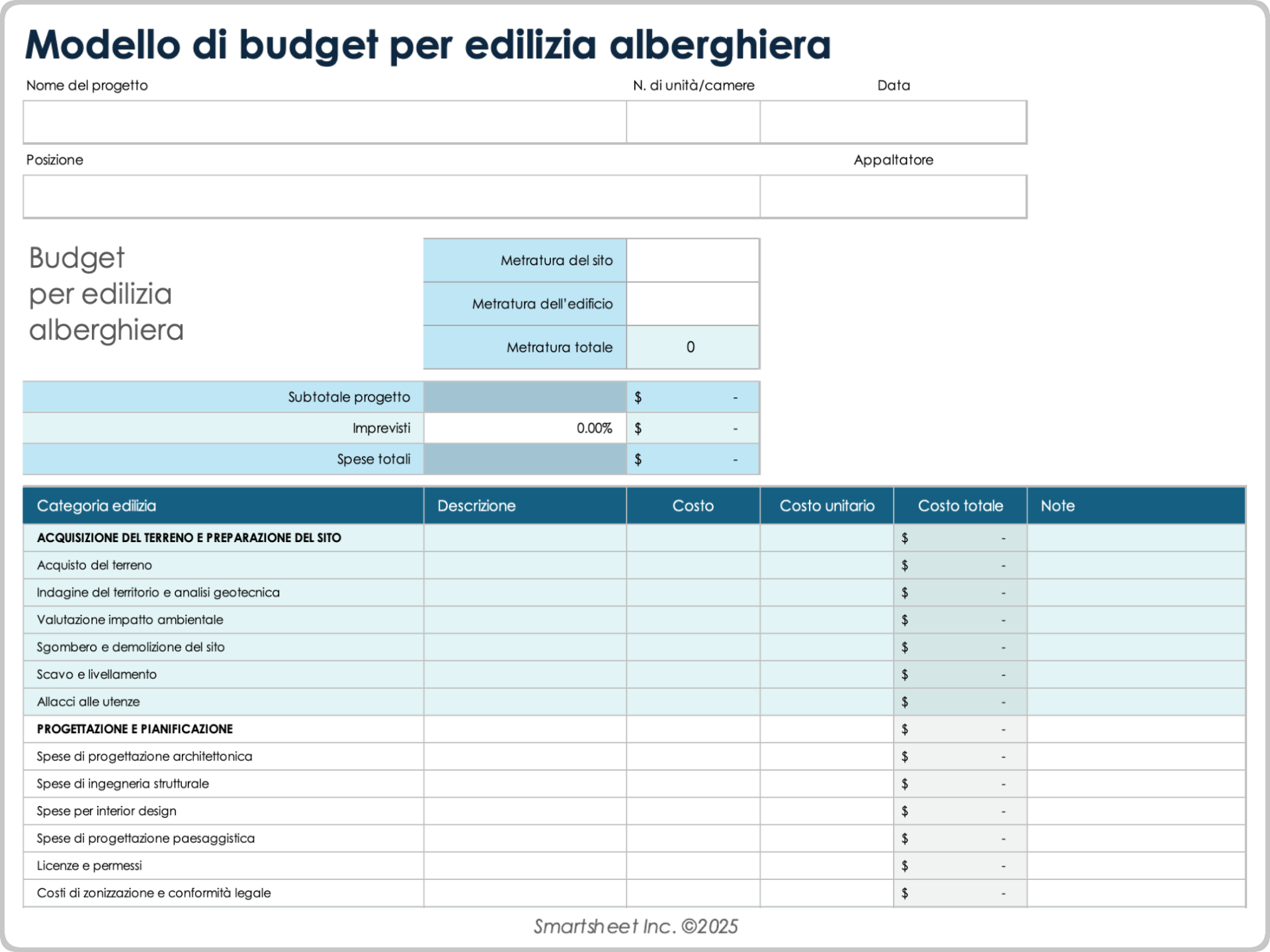Screen dimensions: 1270x952
Task: Click the Spese totali amount cell
Action: [693, 459]
